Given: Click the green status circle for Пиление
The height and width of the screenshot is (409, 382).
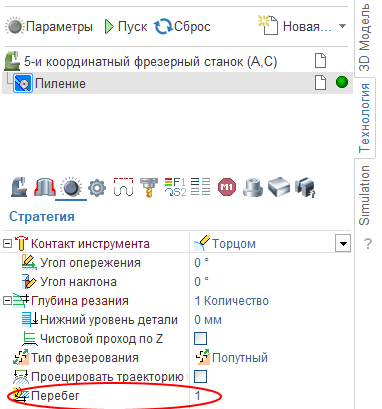Looking at the screenshot, I should [342, 82].
